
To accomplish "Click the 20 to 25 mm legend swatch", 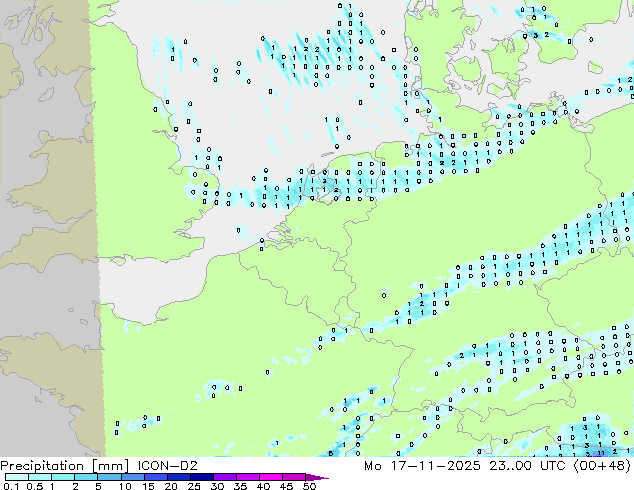I will pos(178,477).
